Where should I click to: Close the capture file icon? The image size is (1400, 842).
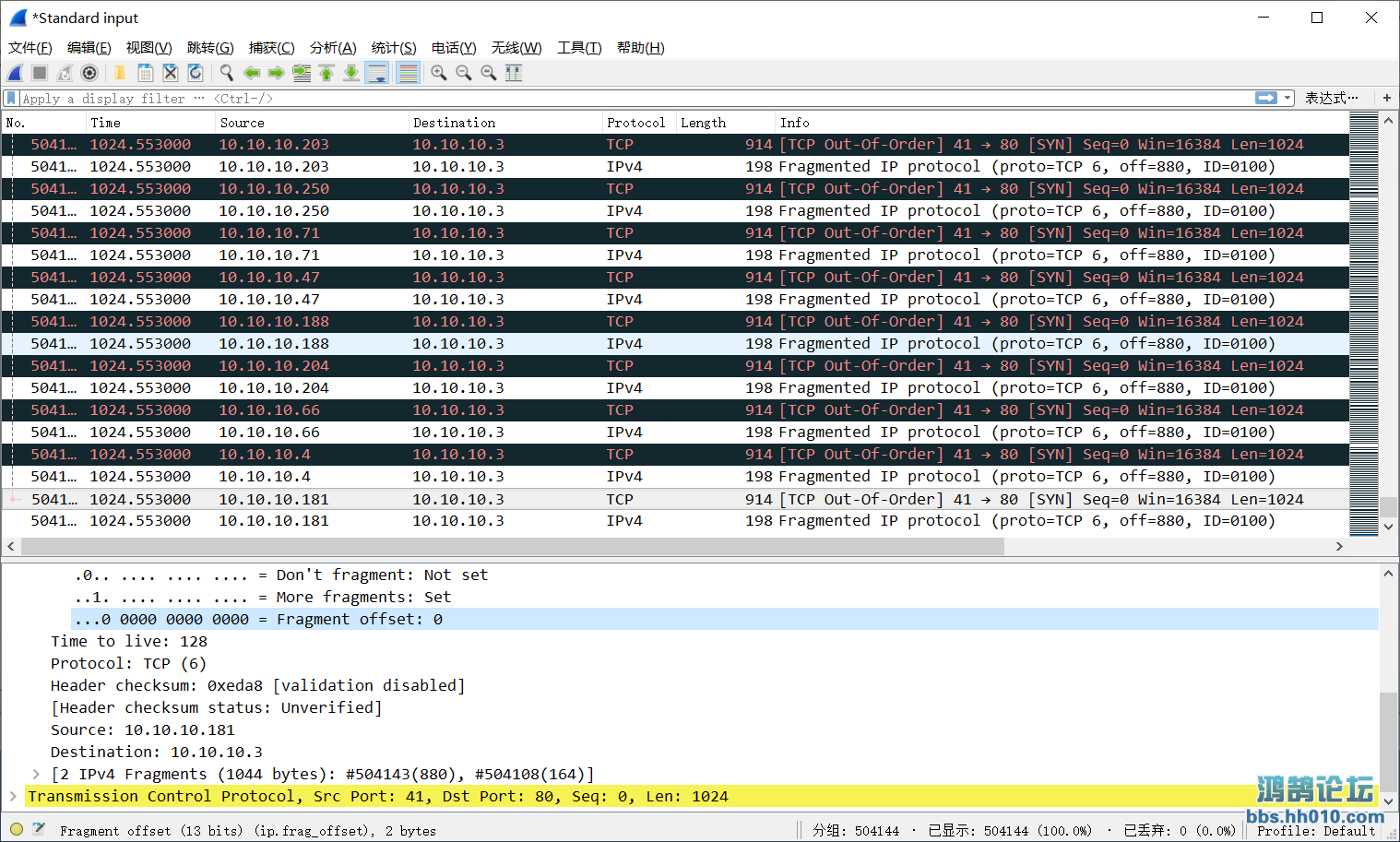pos(170,73)
